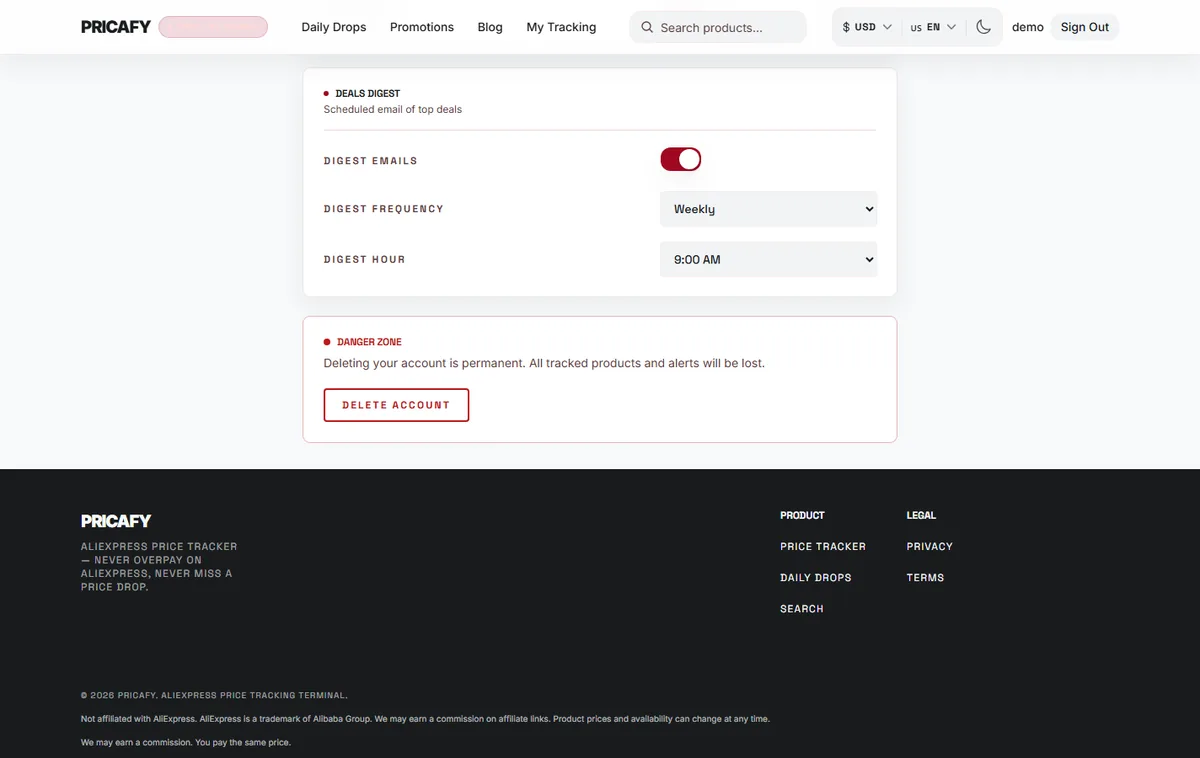
Task: Open the Digest Frequency dropdown
Action: (769, 209)
